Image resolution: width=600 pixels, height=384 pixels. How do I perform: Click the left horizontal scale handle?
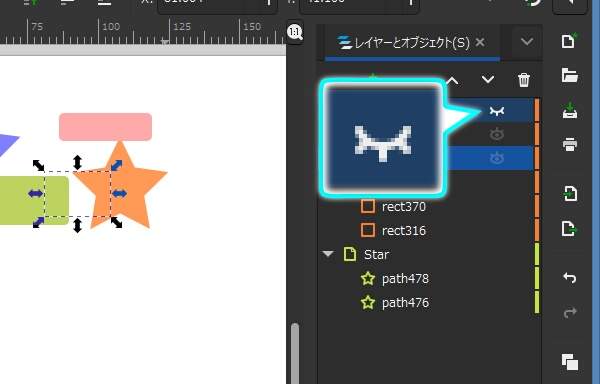click(36, 194)
